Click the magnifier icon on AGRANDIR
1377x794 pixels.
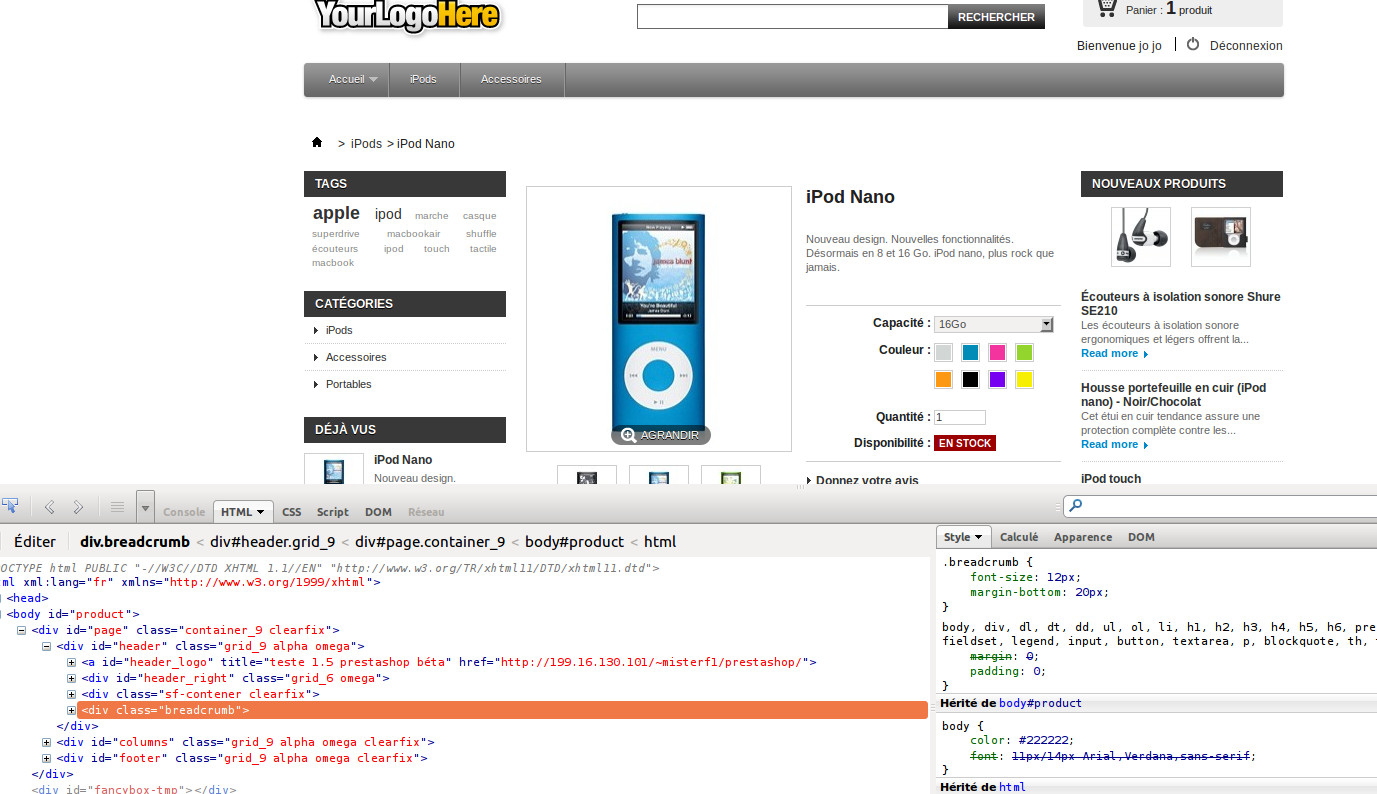click(628, 435)
